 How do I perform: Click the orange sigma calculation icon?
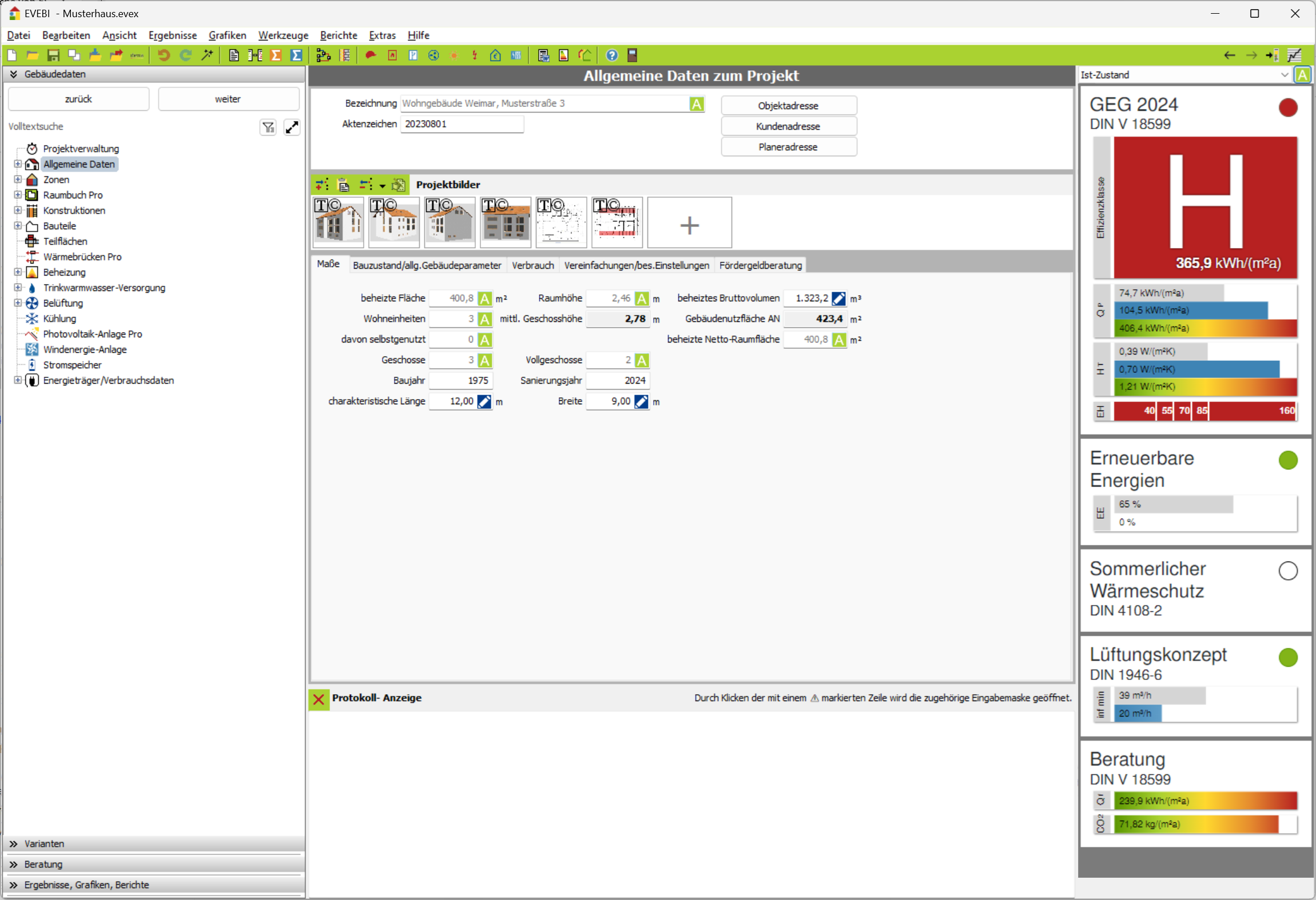(x=276, y=55)
